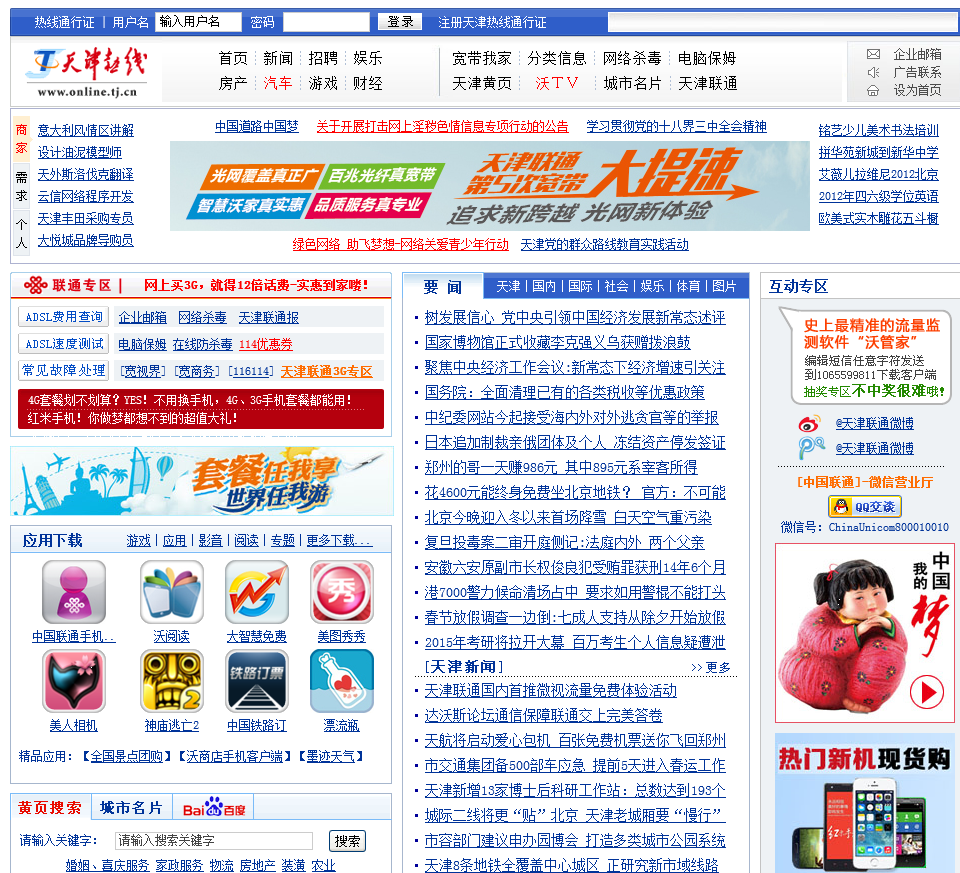Open the 汽车 navigation item
This screenshot has width=960, height=873.
point(278,83)
